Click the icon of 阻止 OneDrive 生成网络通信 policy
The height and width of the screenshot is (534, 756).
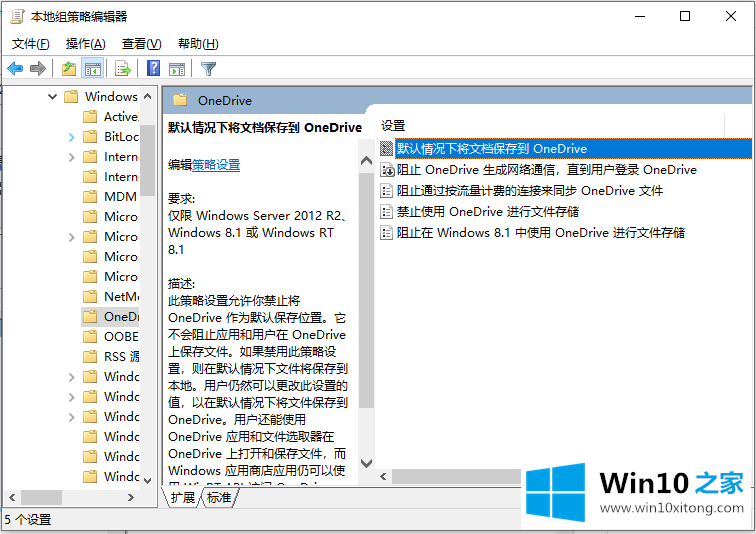(387, 170)
